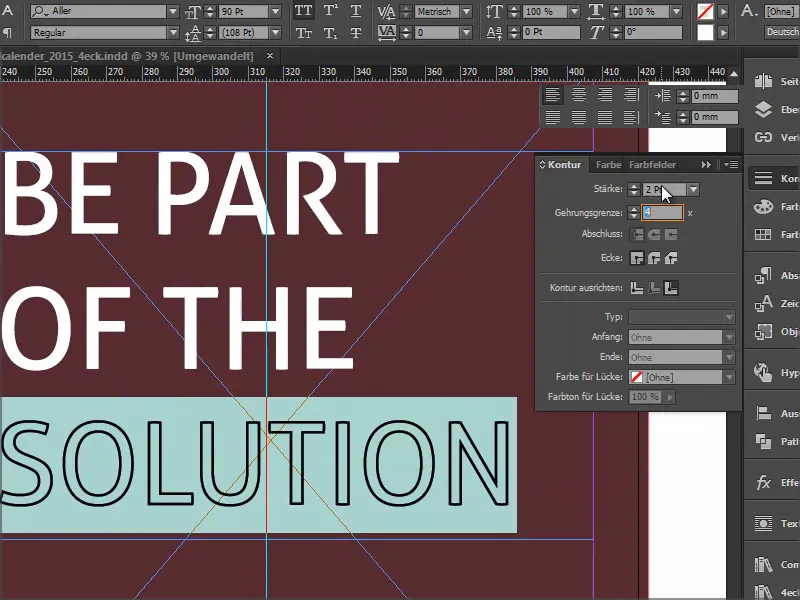Open the Stärke stroke weight dropdown
Screen dimensions: 800x600
(x=693, y=189)
